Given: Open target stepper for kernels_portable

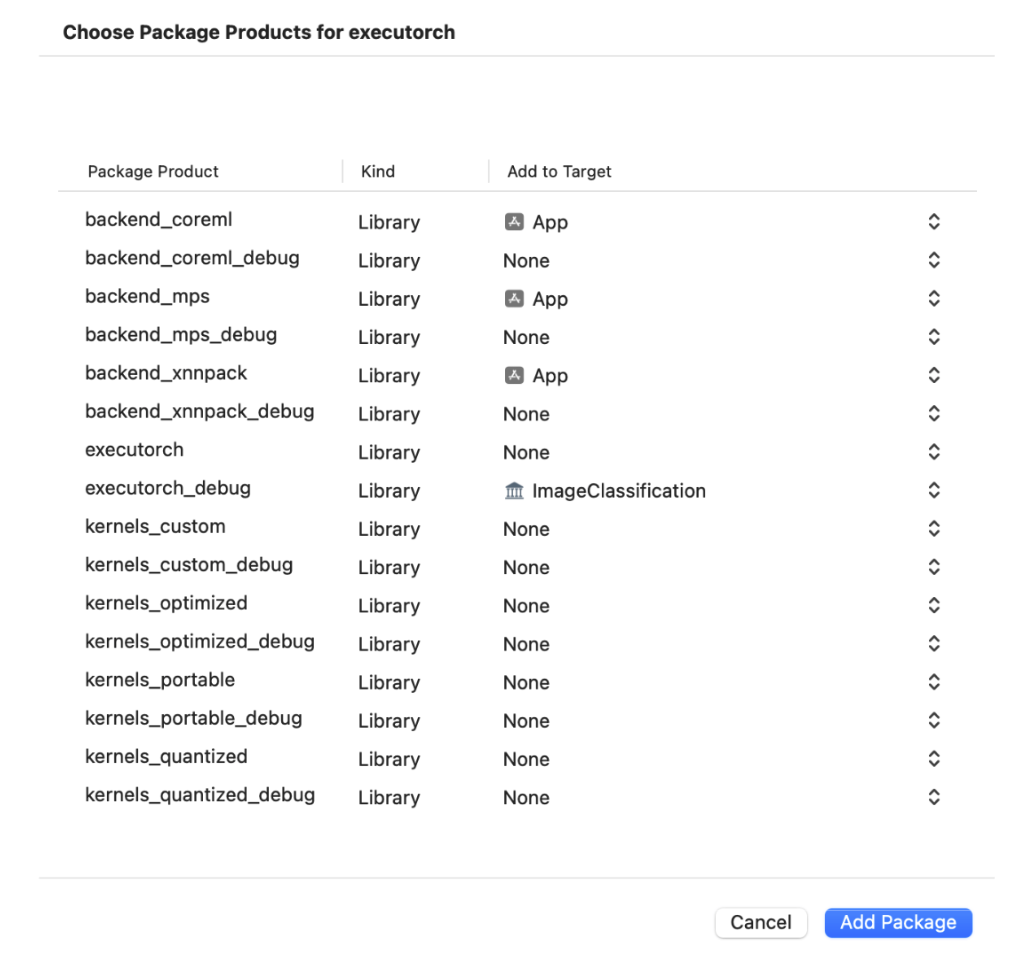Looking at the screenshot, I should [x=933, y=682].
